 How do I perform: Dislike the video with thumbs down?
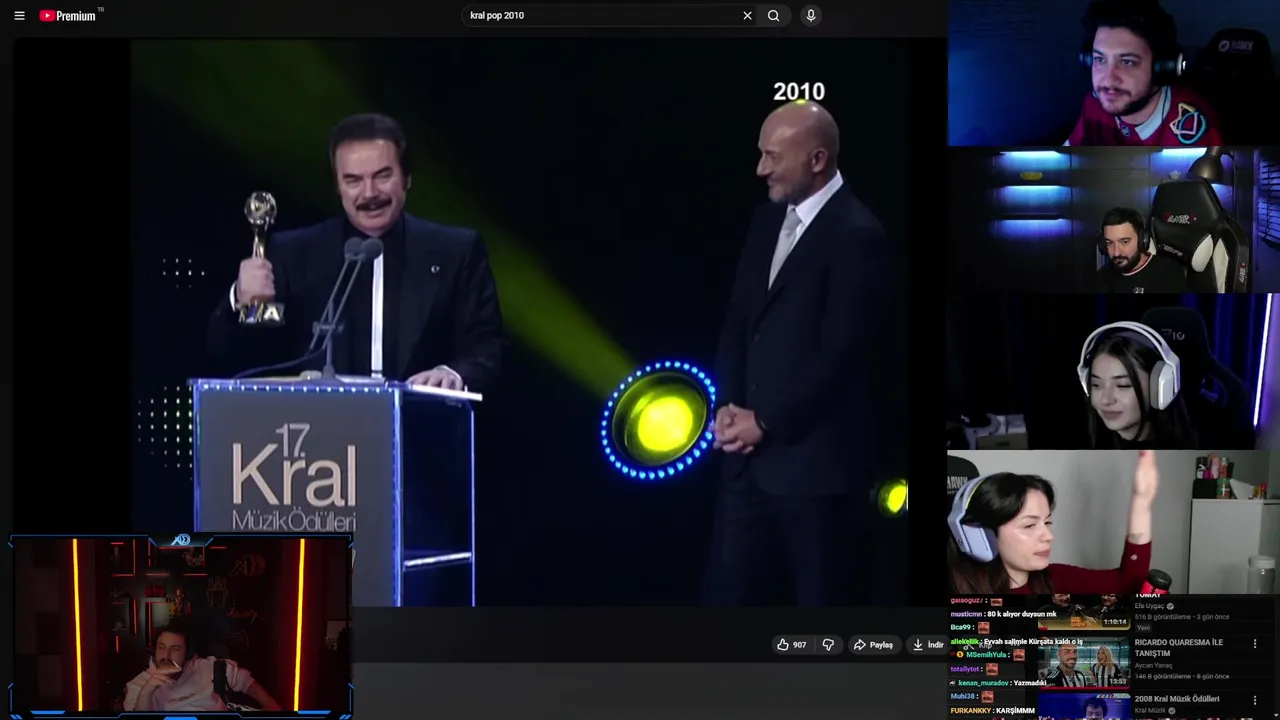828,645
